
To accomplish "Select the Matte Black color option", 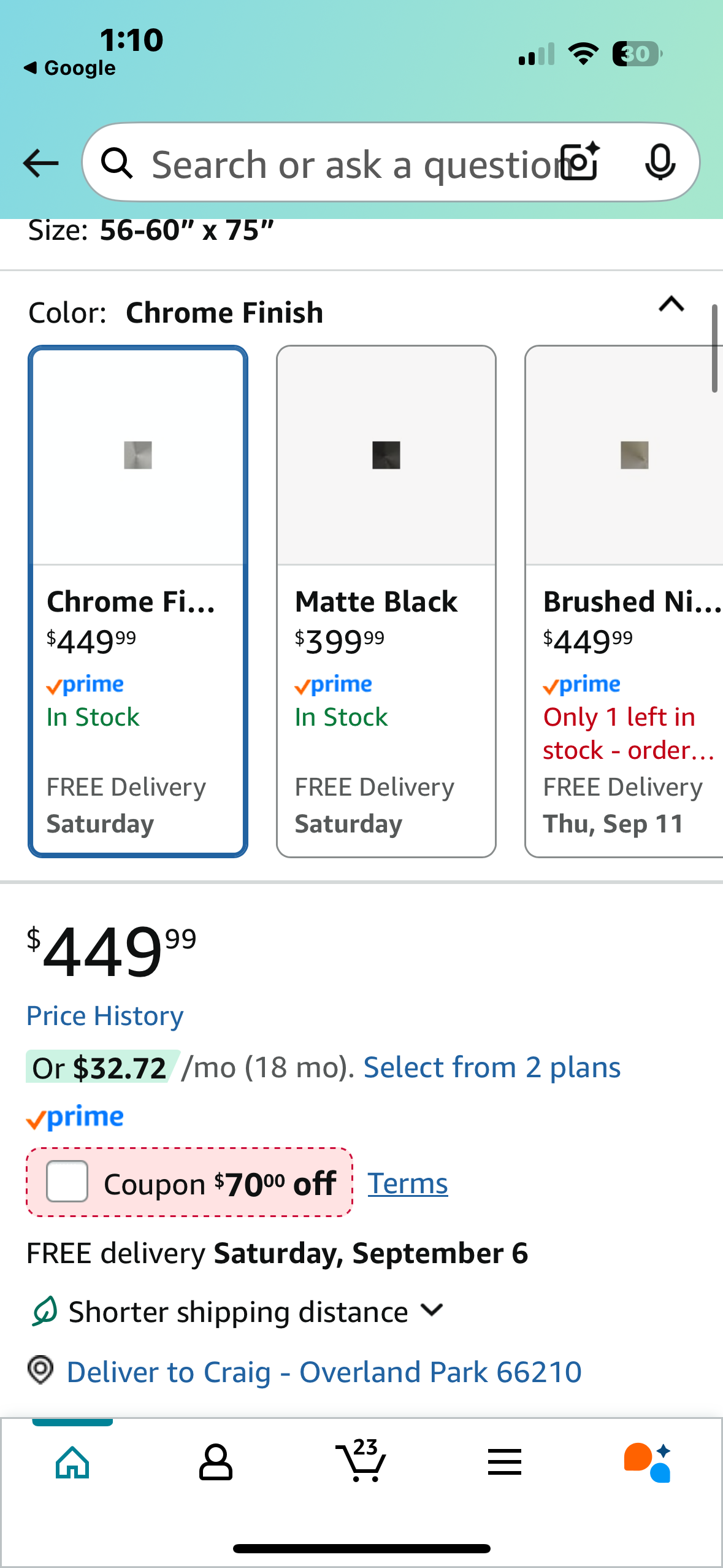I will (386, 601).
